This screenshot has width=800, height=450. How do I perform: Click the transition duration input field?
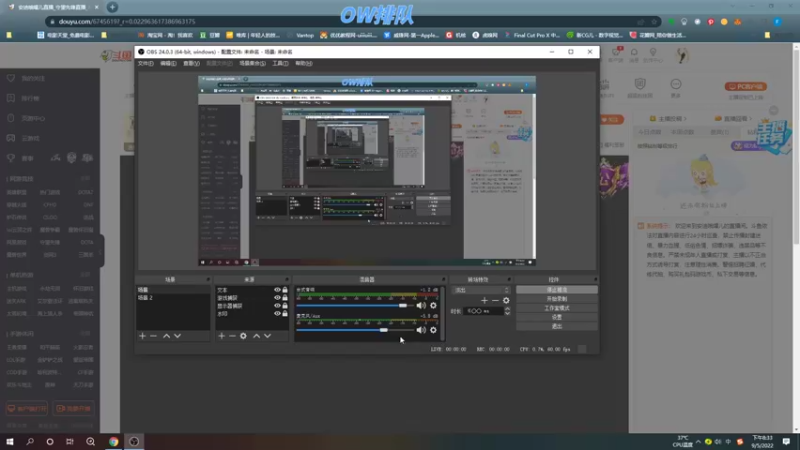tap(483, 311)
